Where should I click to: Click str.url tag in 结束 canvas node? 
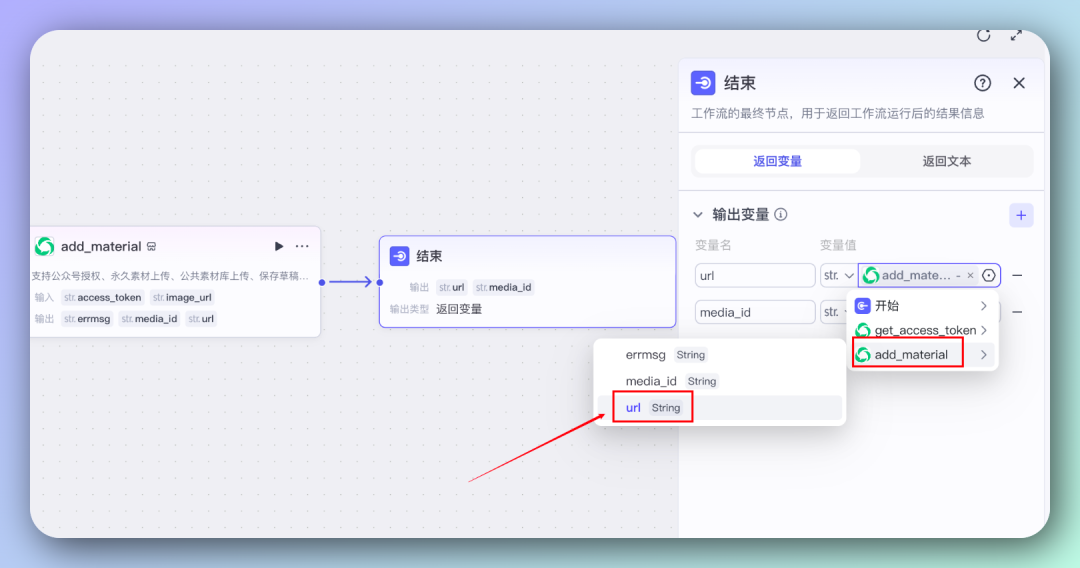(452, 287)
